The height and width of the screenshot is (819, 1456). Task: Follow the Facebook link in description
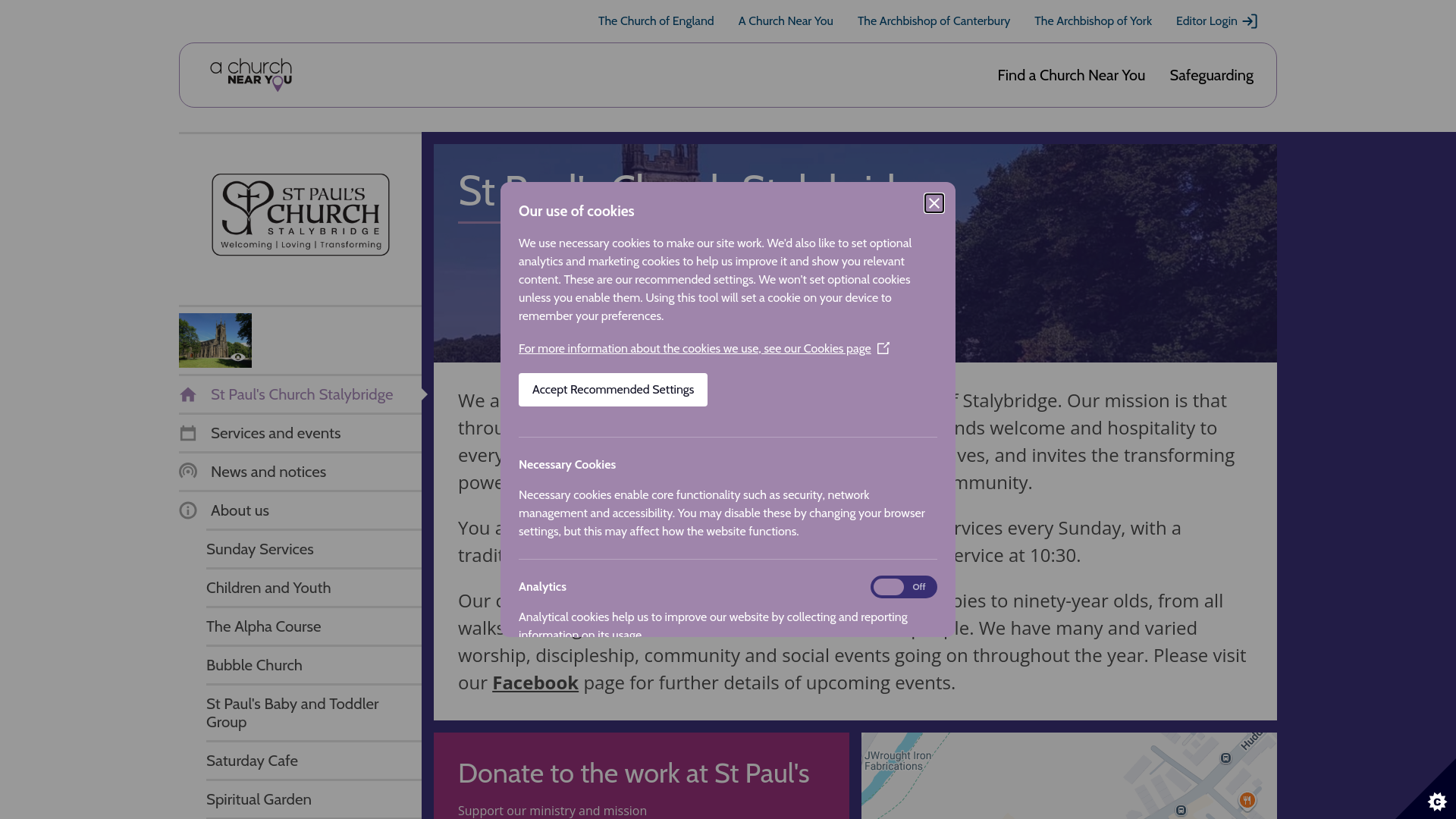(x=535, y=682)
